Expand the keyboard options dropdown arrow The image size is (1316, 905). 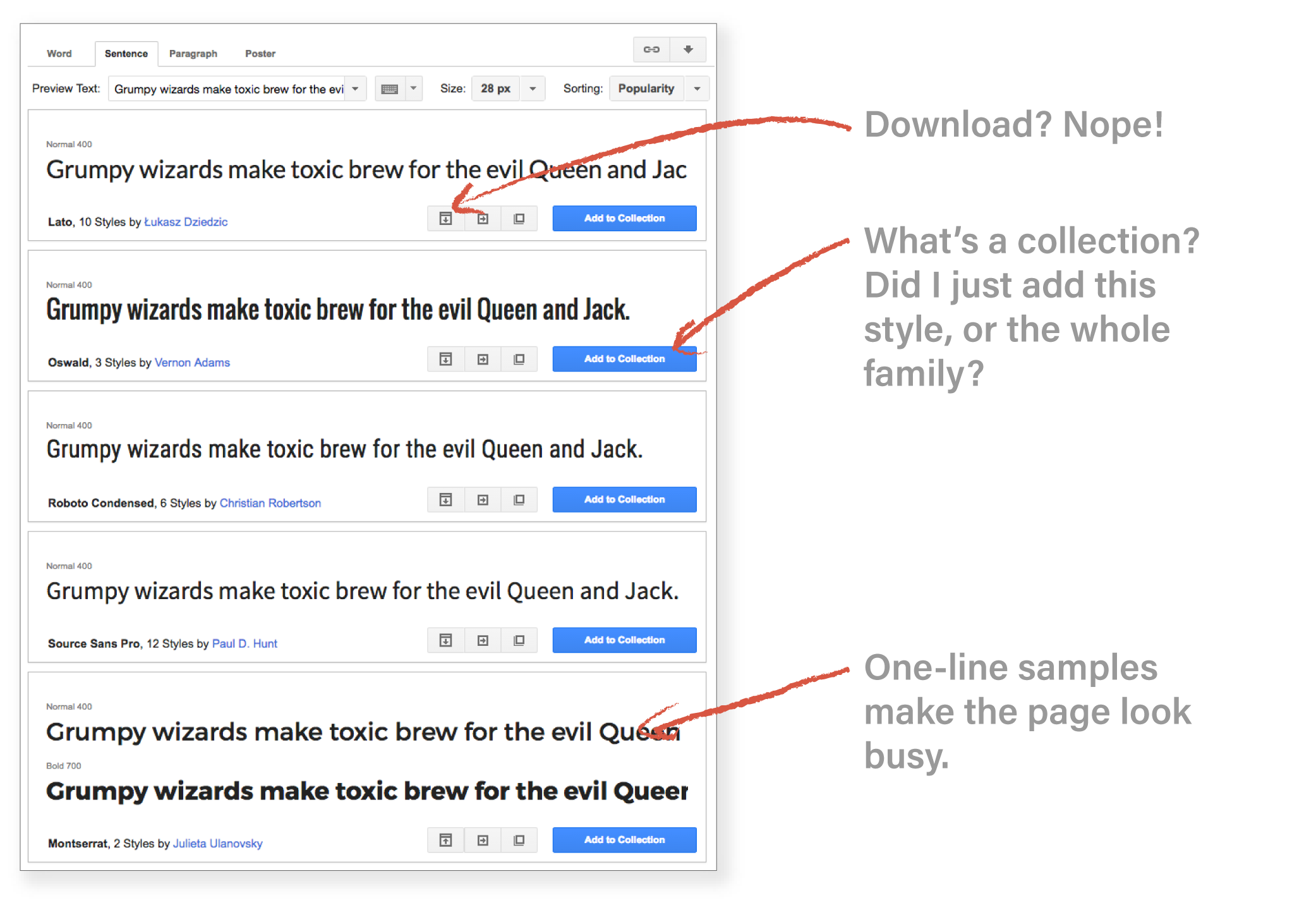[414, 89]
